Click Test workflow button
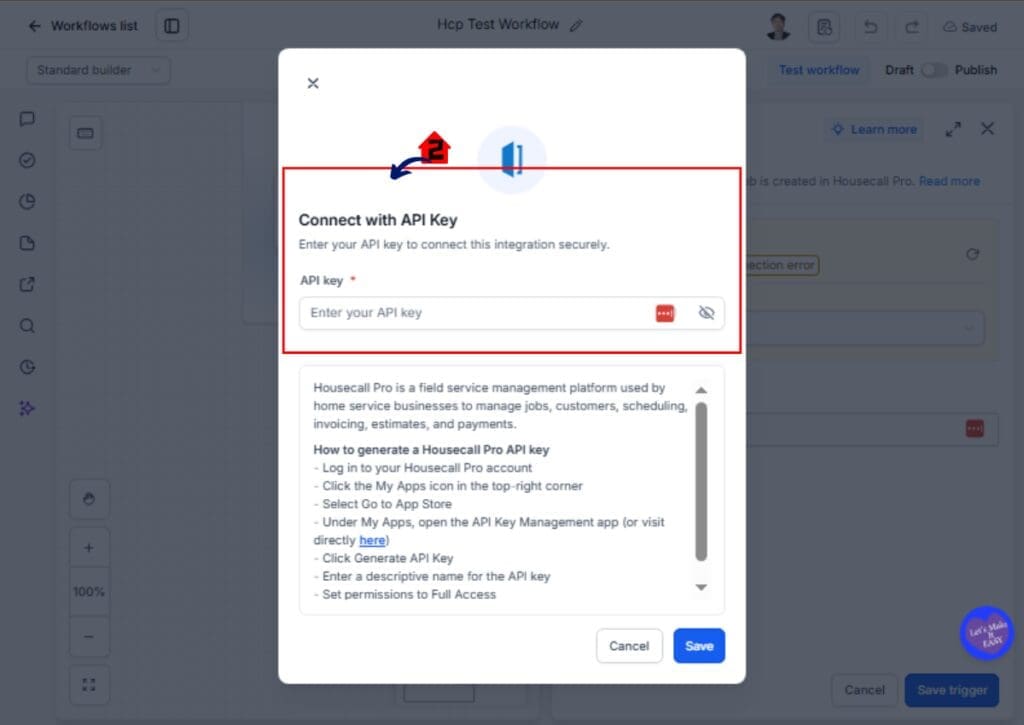The height and width of the screenshot is (725, 1024). (x=819, y=70)
